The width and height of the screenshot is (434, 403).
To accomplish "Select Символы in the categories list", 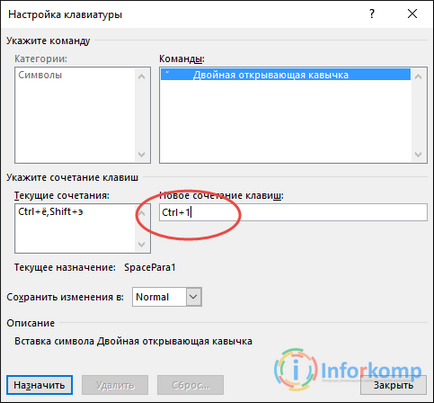I will (40, 75).
